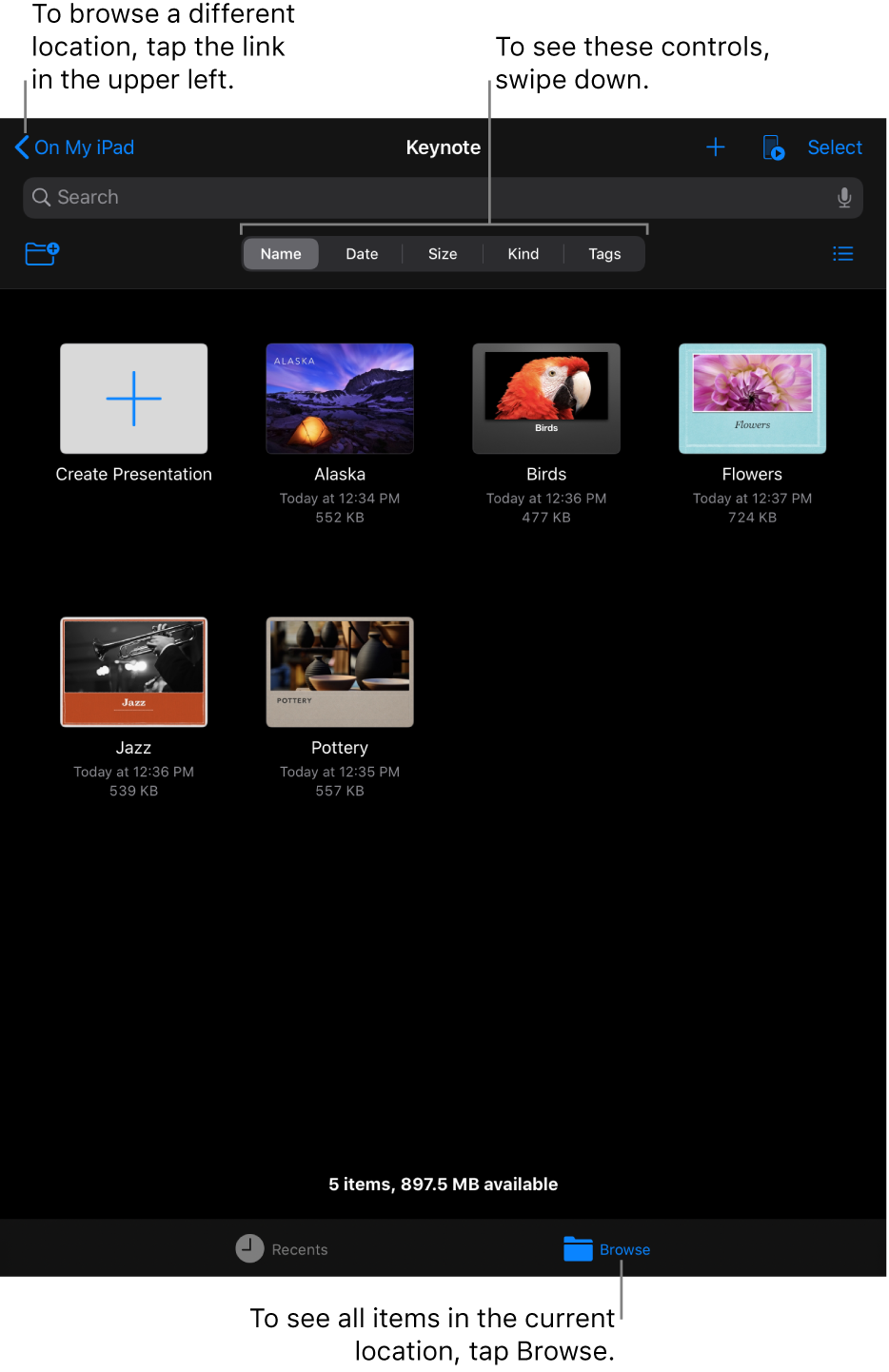Tap 'Today at 12:37 PM' under Flowers

[752, 499]
